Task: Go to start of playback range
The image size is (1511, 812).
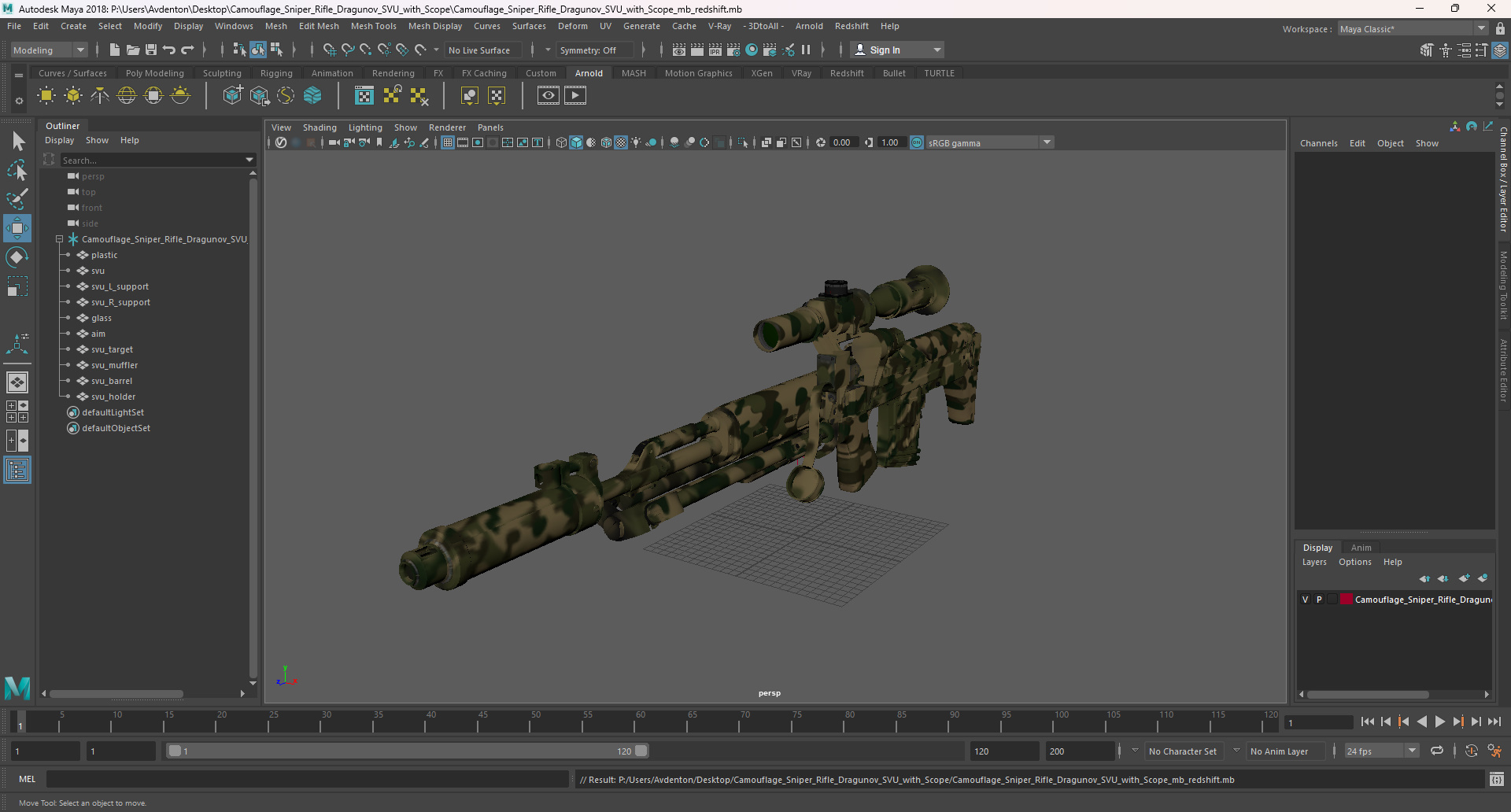Action: click(1368, 722)
